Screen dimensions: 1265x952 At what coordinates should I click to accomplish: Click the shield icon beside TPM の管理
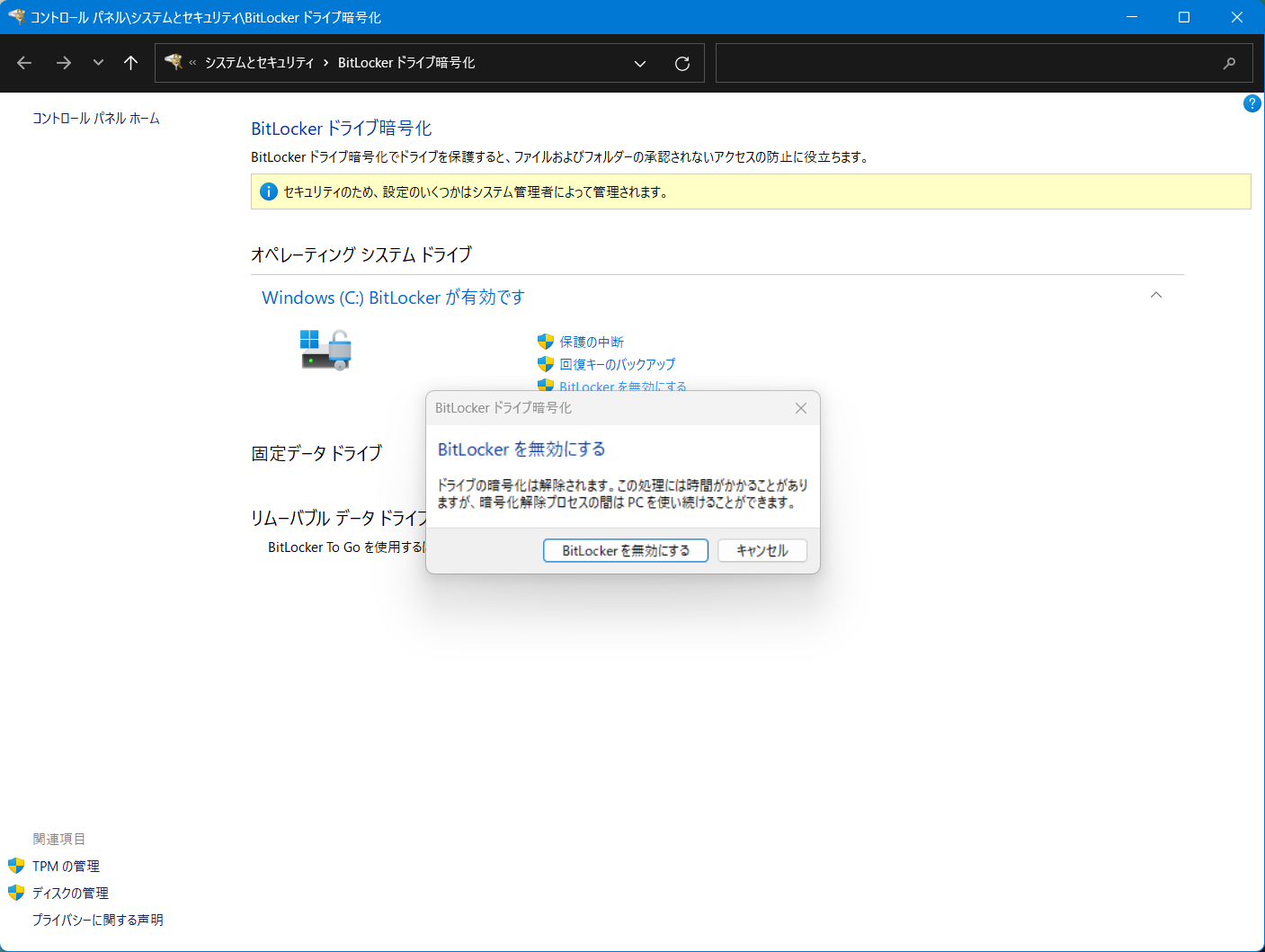pyautogui.click(x=16, y=866)
